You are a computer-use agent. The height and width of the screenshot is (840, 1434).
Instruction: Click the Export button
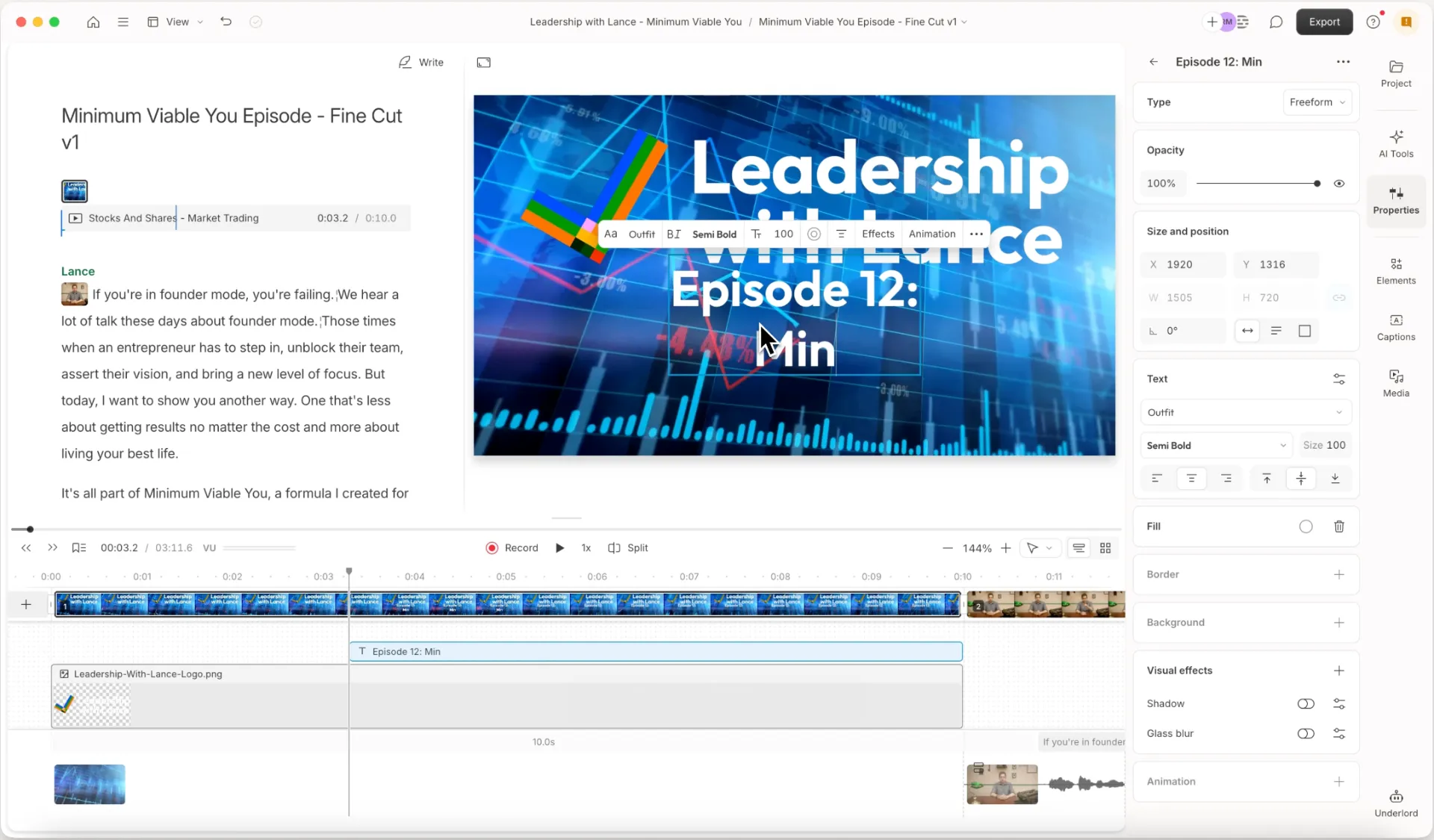pos(1323,22)
